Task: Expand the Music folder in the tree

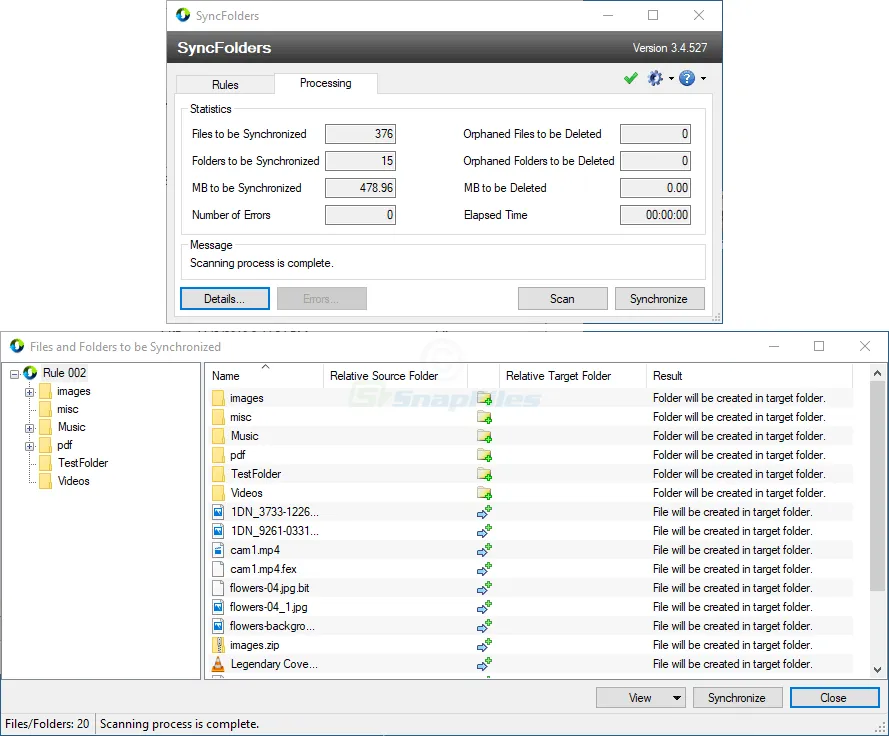Action: point(29,428)
